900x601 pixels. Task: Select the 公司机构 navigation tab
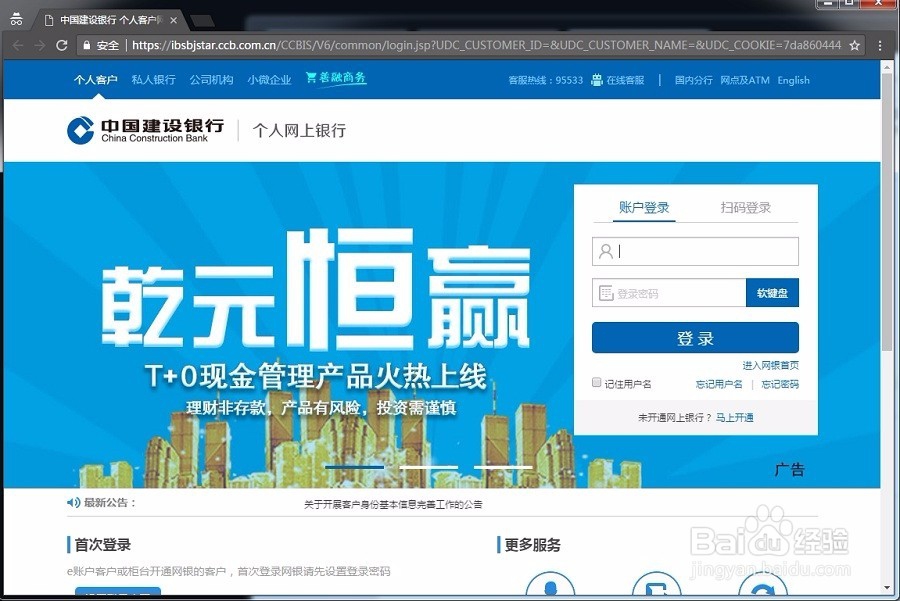tap(211, 80)
